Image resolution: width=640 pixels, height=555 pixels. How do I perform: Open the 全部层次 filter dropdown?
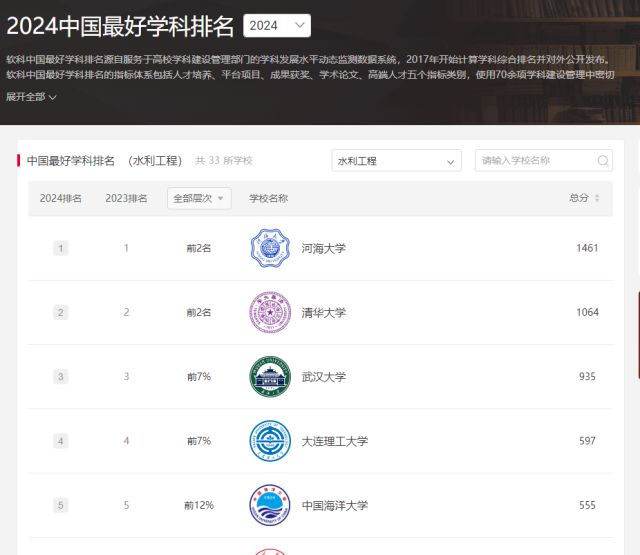pyautogui.click(x=199, y=198)
